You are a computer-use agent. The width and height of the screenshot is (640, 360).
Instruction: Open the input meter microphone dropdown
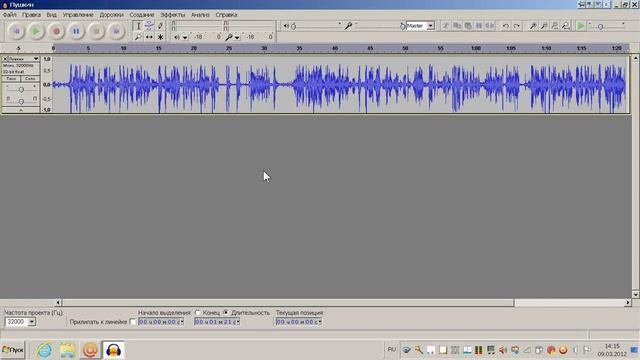pyautogui.click(x=237, y=37)
